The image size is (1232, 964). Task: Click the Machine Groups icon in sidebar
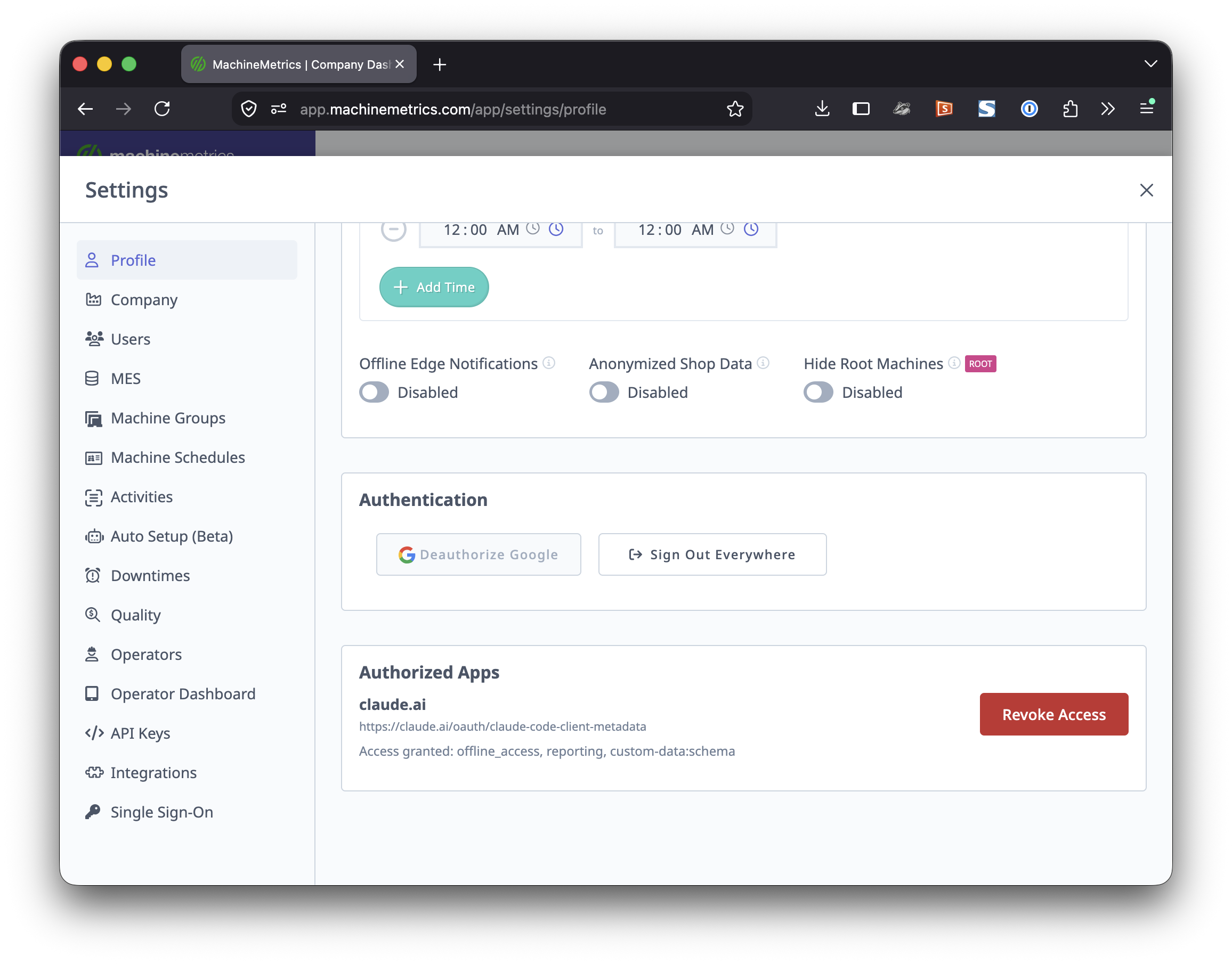point(93,419)
